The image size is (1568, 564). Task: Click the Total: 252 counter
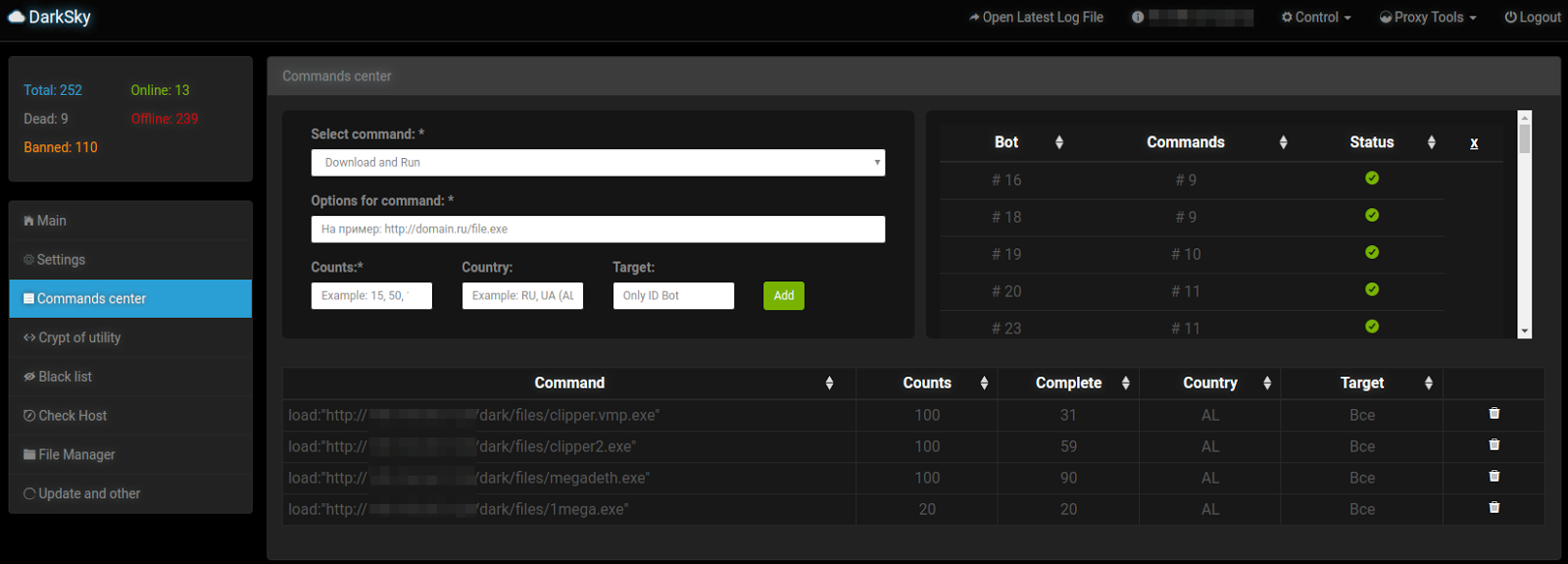click(x=53, y=90)
